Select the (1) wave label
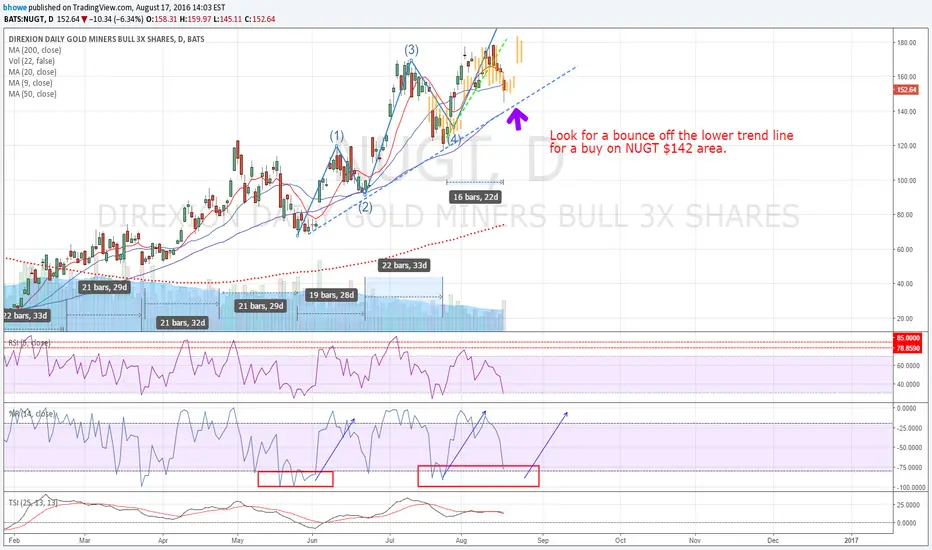 (337, 136)
